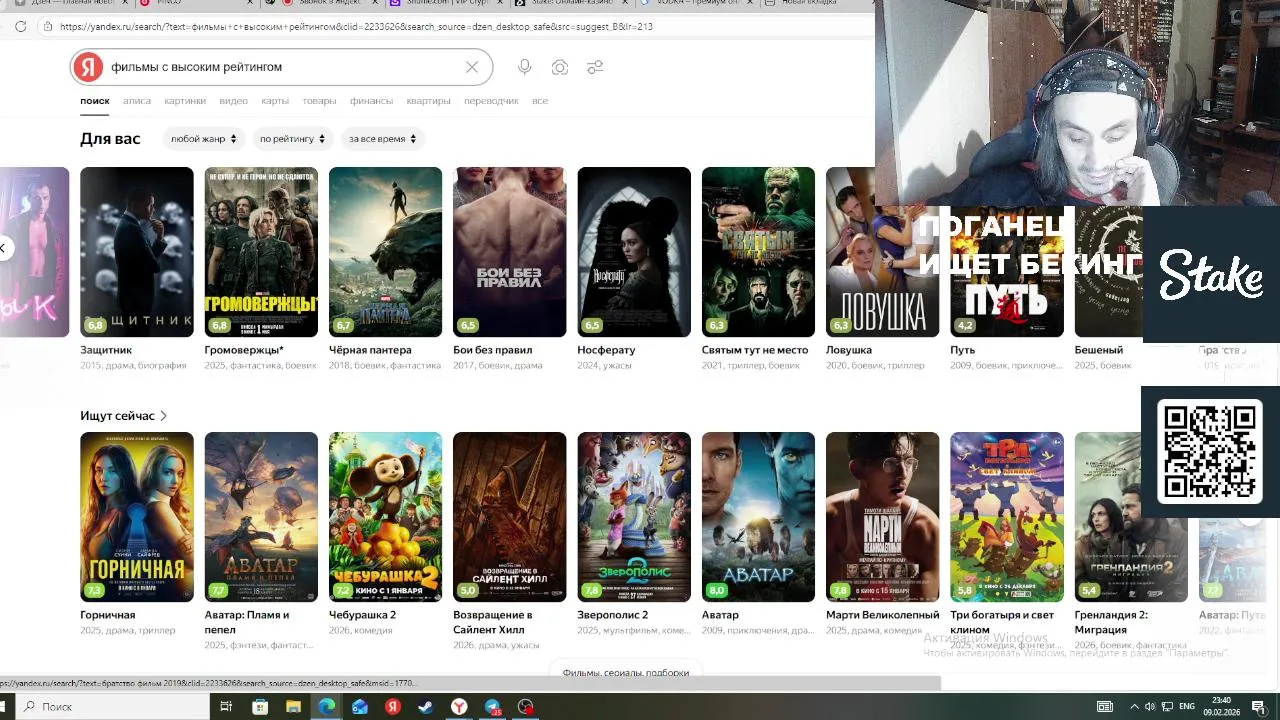Image resolution: width=1280 pixels, height=720 pixels.
Task: Open the Марти Великолепный title link
Action: tap(883, 615)
